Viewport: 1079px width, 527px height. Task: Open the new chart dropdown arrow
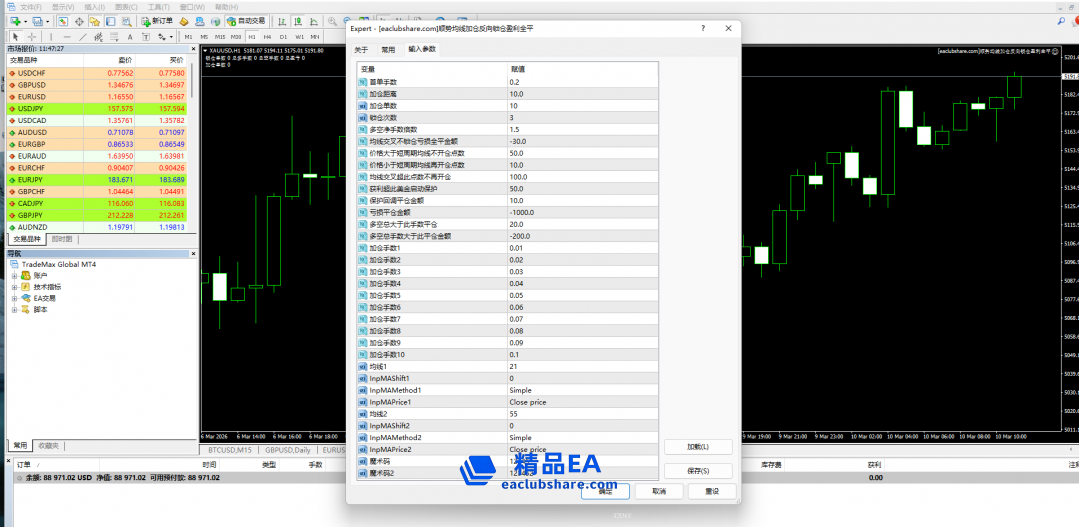click(x=24, y=21)
